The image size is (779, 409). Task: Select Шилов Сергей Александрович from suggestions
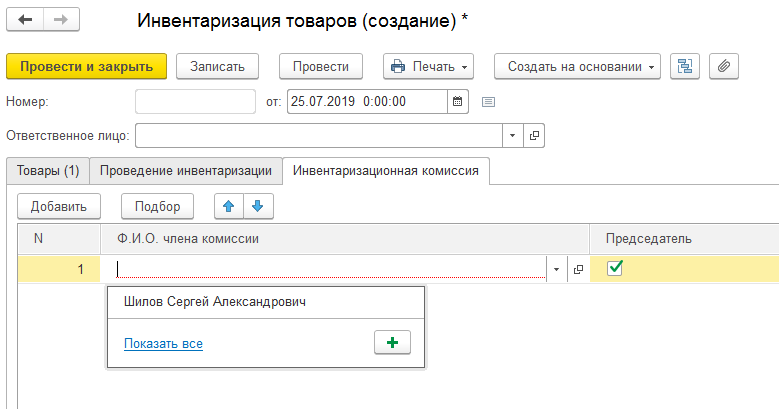[x=214, y=301]
